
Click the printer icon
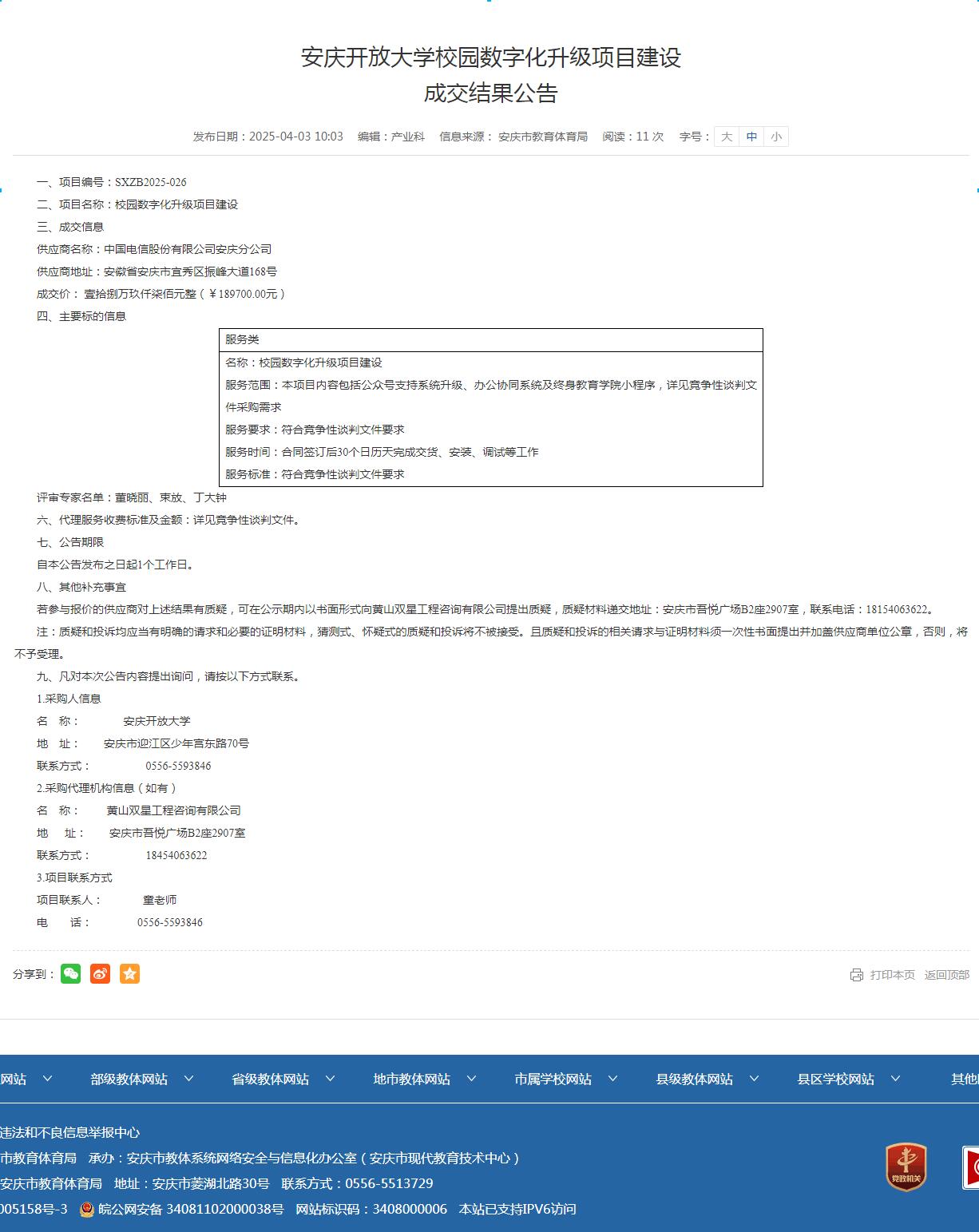857,975
